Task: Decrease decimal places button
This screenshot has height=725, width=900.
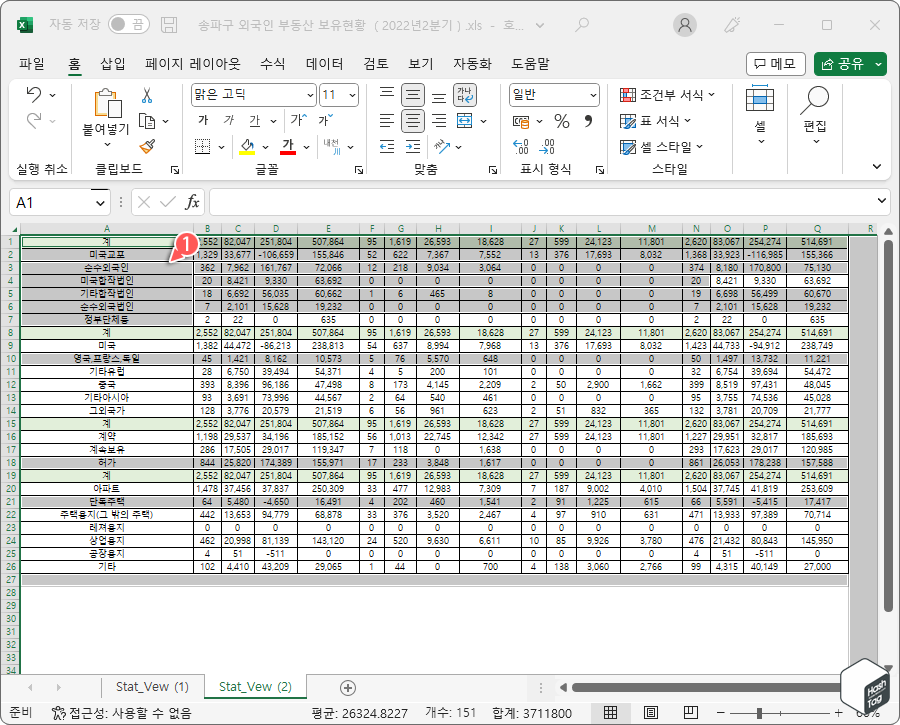Action: click(546, 147)
